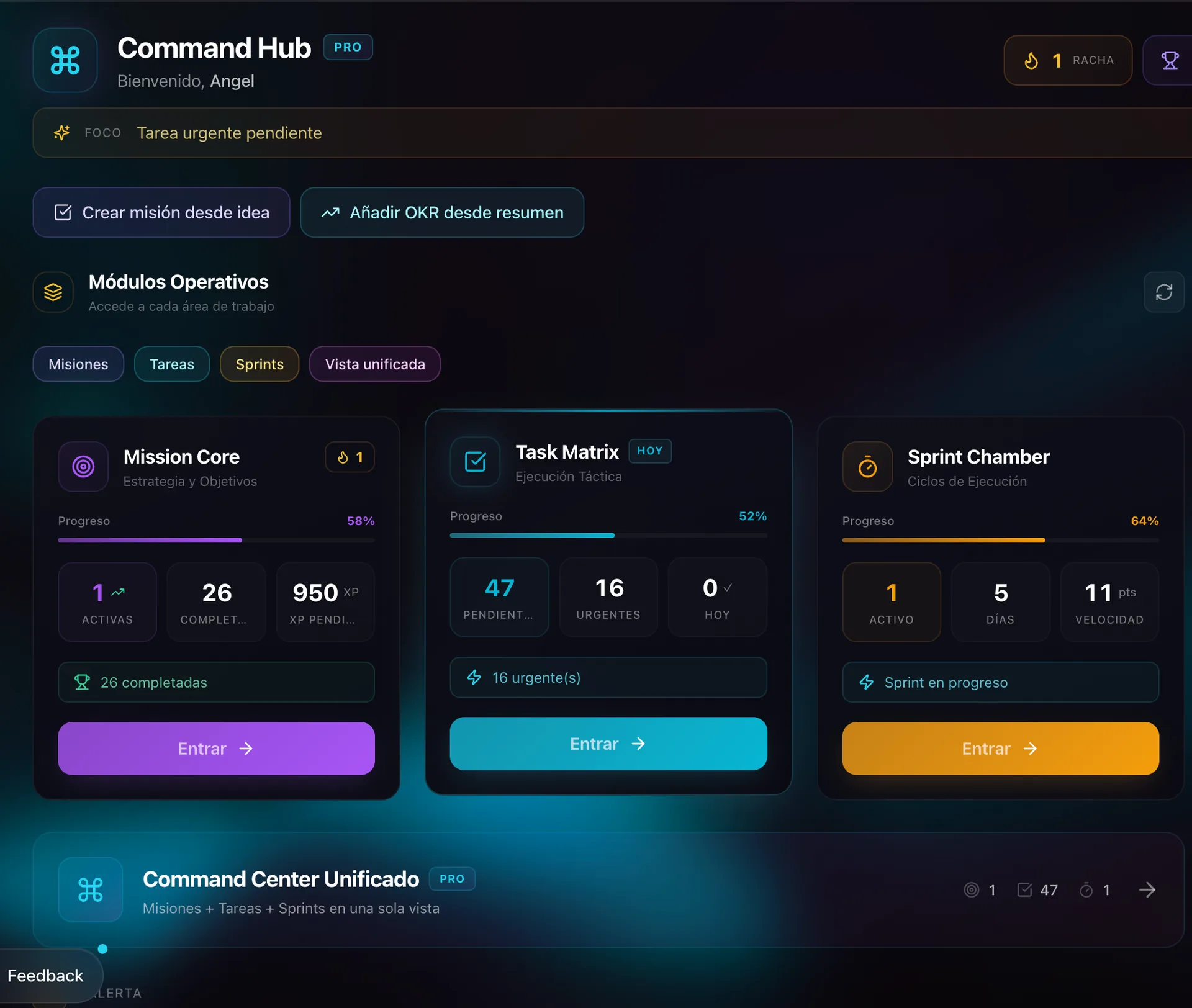Expand the Tareas module view
The width and height of the screenshot is (1192, 1008).
pos(171,364)
